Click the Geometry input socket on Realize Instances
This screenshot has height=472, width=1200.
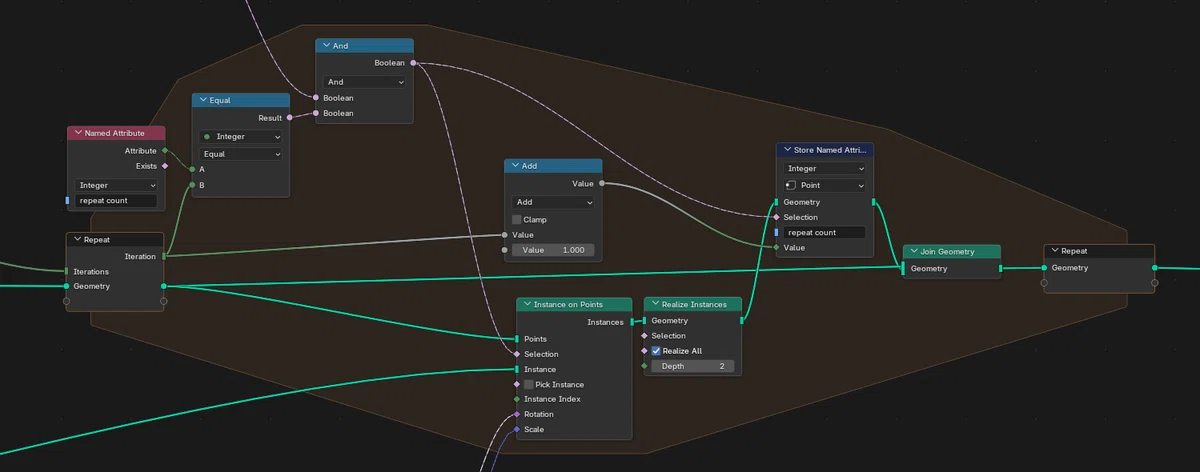[x=644, y=321]
